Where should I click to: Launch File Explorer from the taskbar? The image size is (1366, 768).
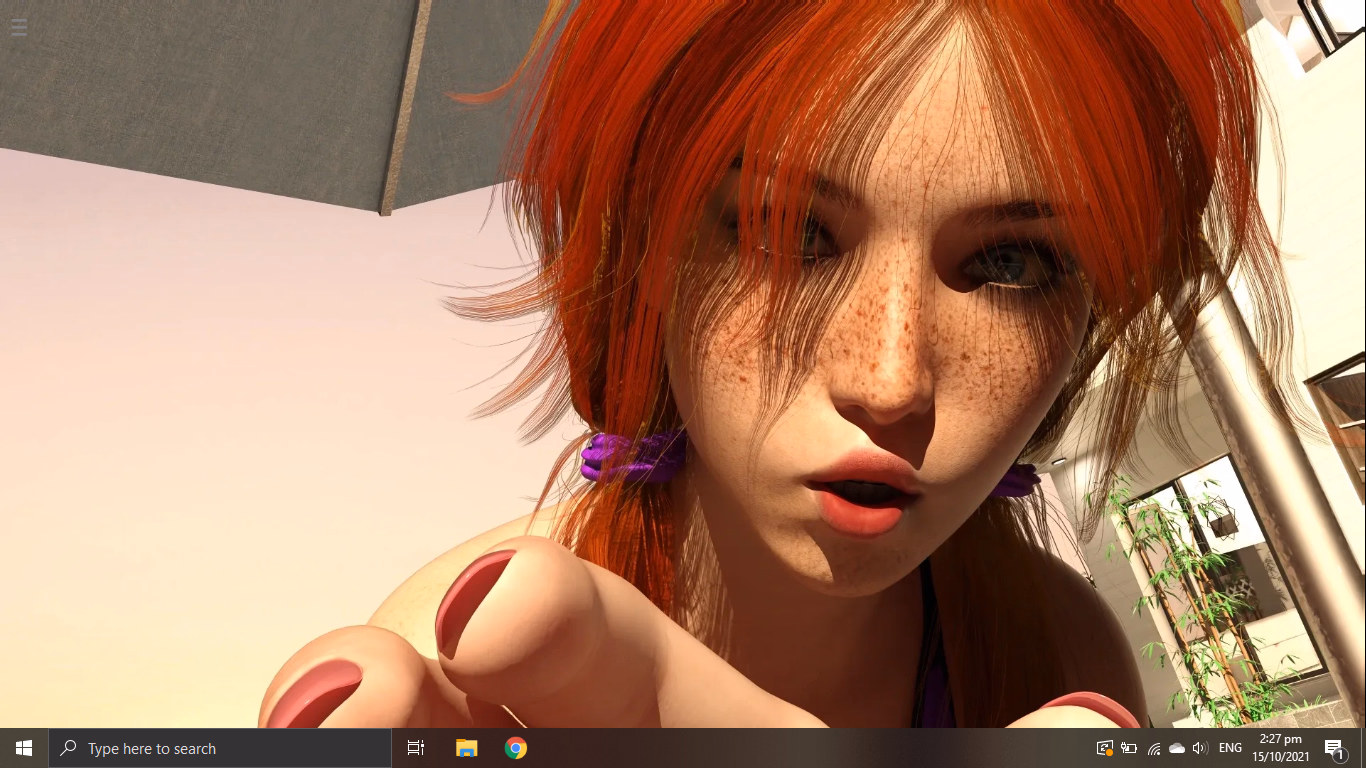coord(467,748)
